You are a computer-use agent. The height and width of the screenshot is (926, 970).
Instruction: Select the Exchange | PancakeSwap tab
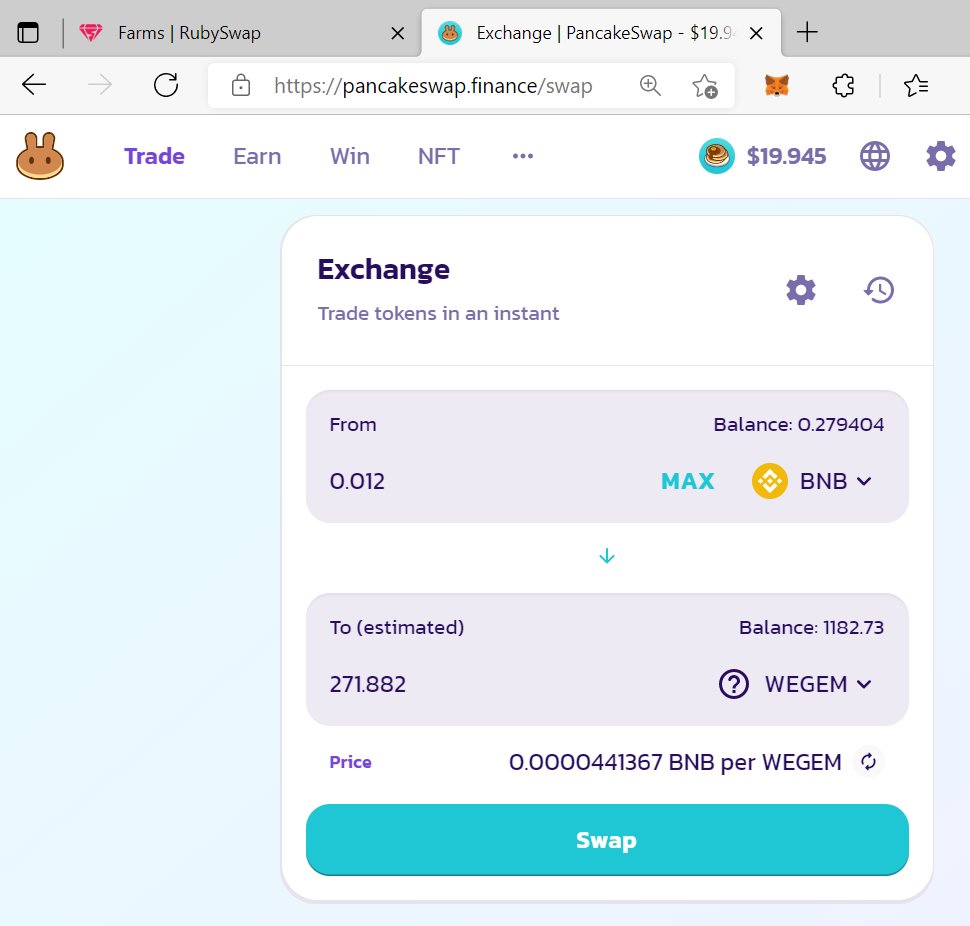tap(601, 33)
